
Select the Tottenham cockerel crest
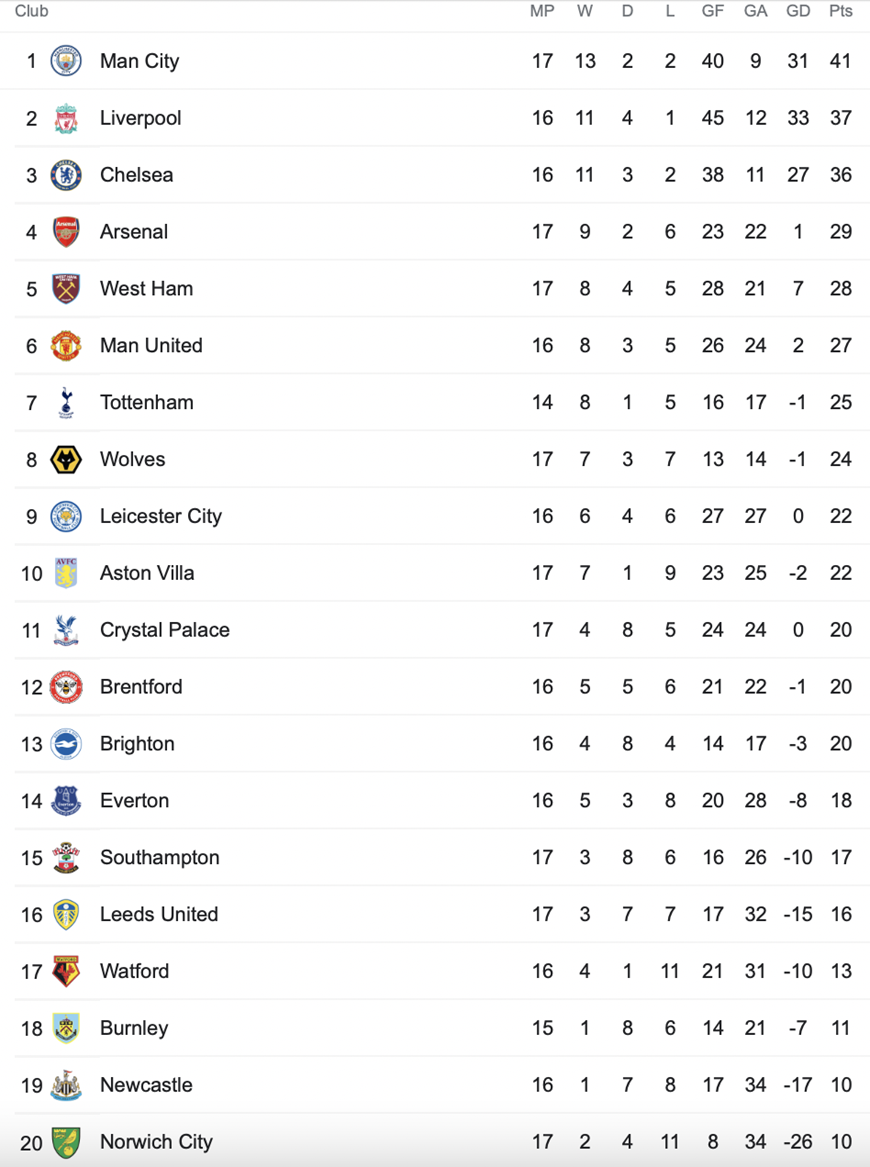coord(66,403)
